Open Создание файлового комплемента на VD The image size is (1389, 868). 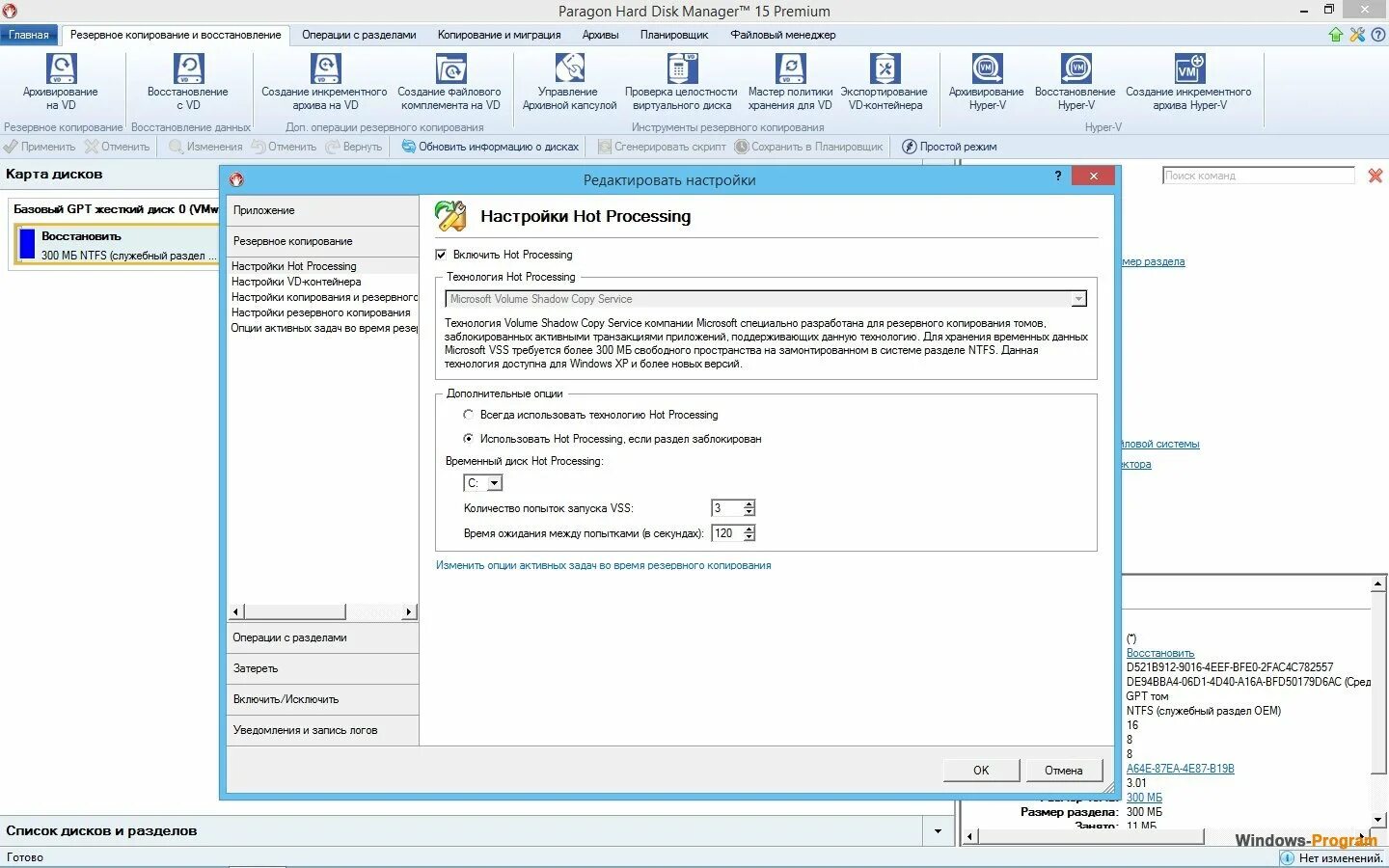click(449, 82)
